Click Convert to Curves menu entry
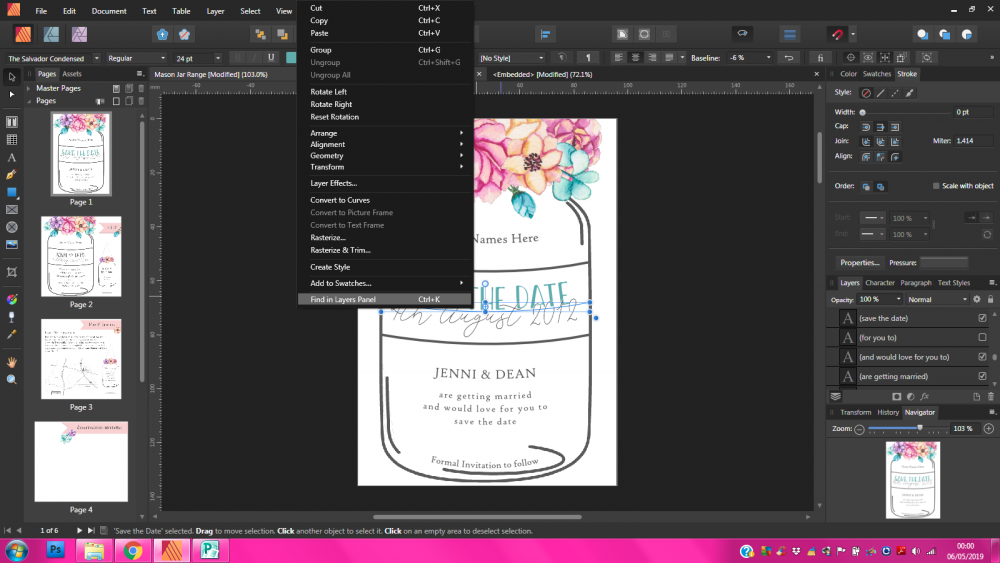 340,200
